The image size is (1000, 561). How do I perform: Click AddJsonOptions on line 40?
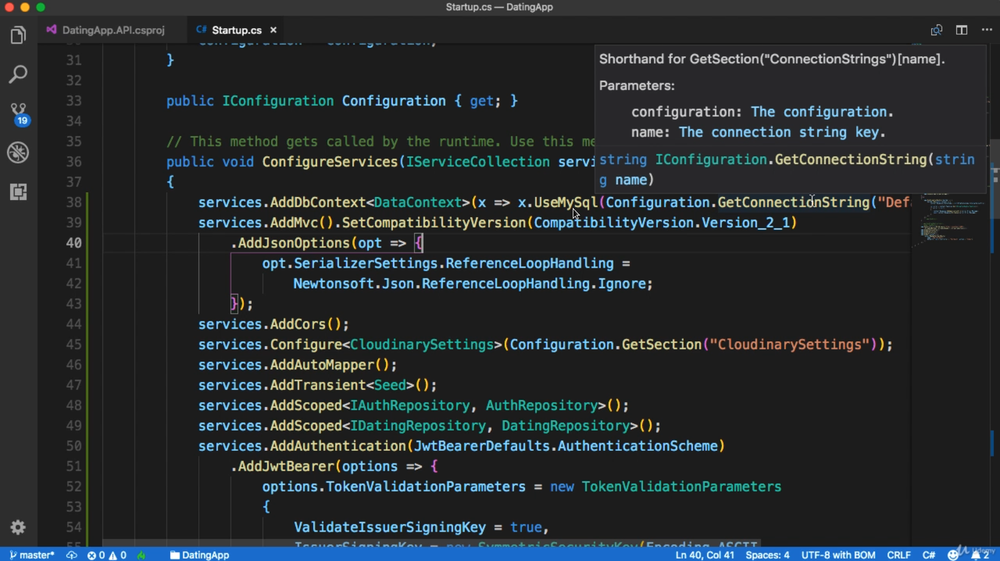tap(293, 243)
